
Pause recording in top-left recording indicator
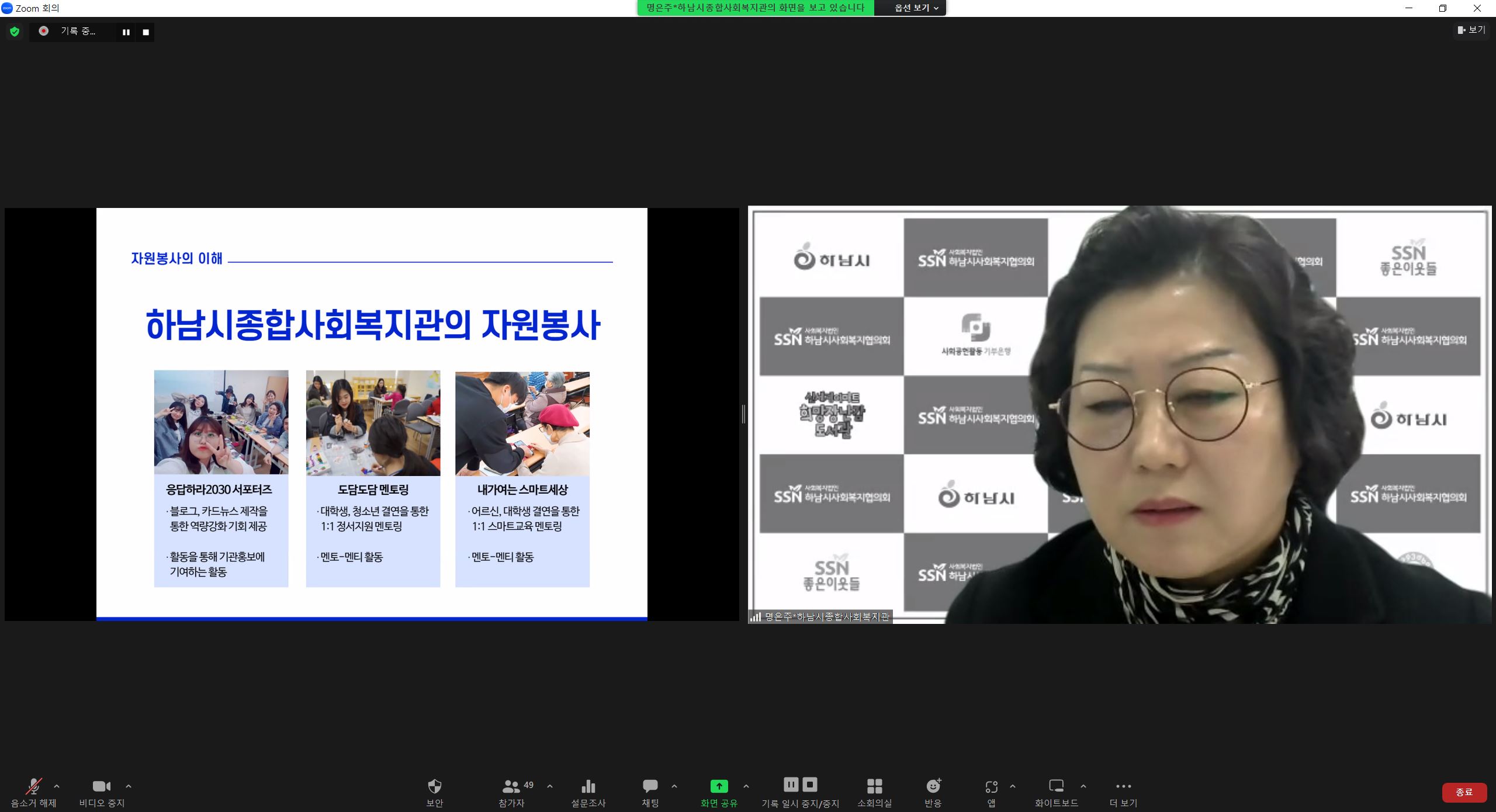(126, 32)
